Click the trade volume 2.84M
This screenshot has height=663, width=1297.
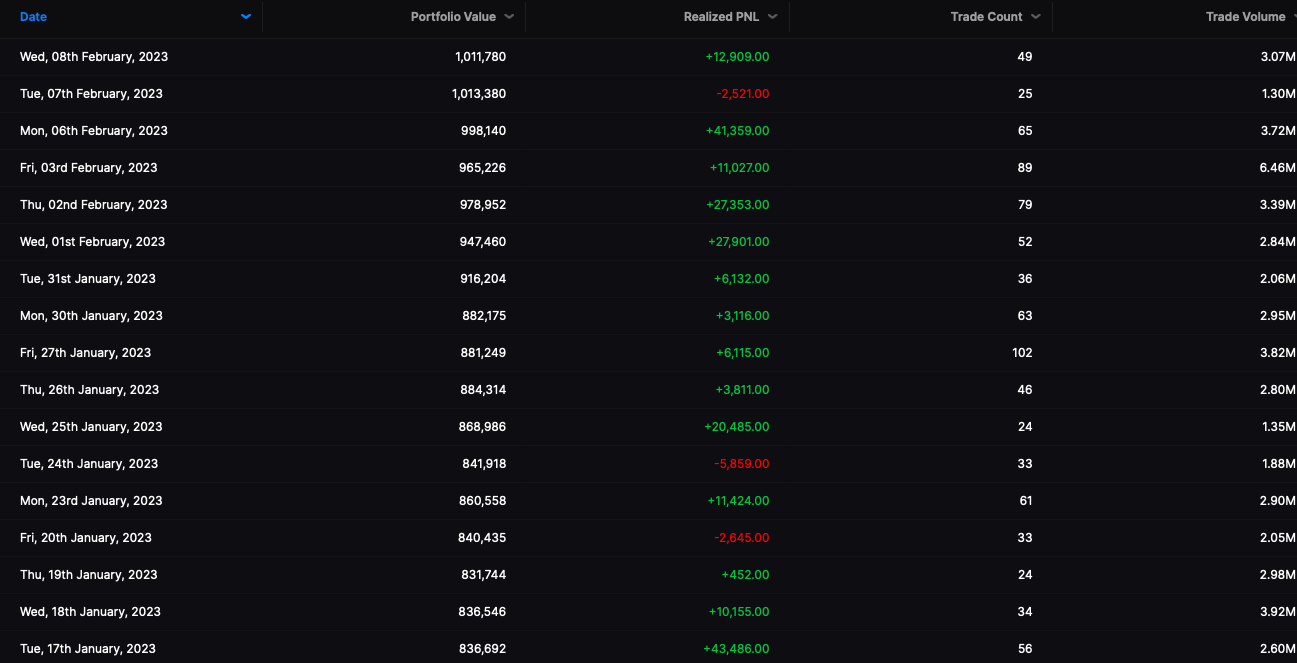coord(1278,242)
